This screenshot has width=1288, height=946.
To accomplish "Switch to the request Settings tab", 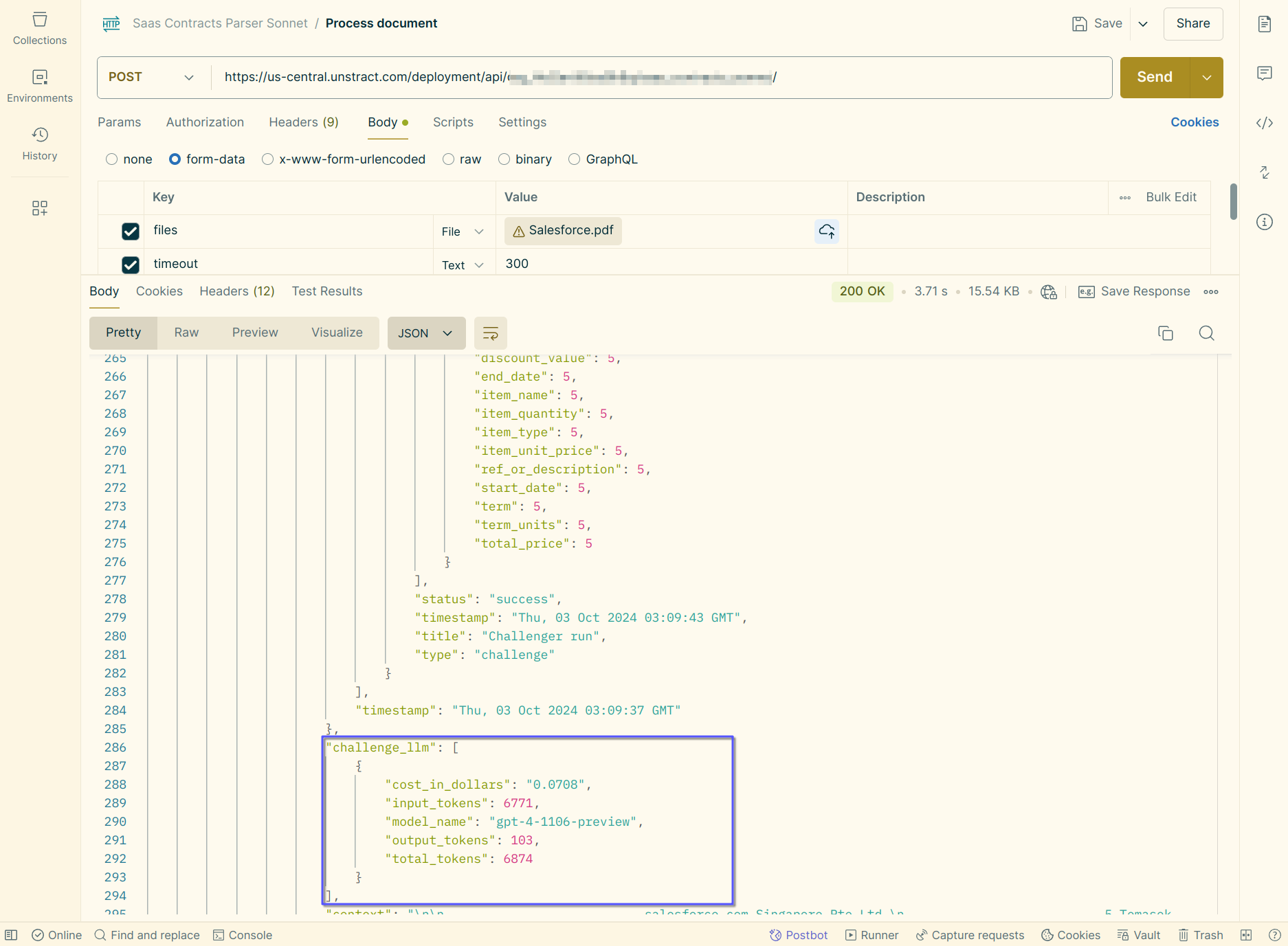I will coord(522,122).
